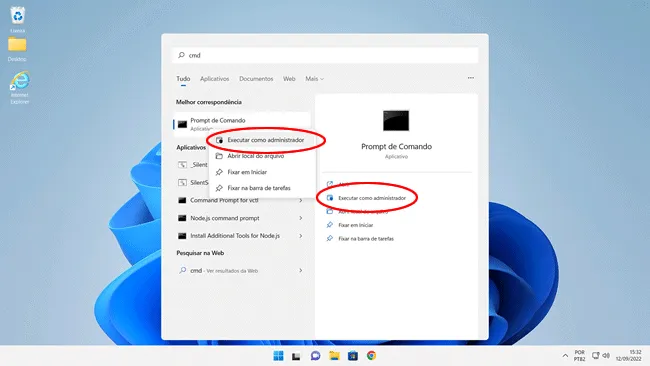Click shield icon in right panel actions

point(330,198)
